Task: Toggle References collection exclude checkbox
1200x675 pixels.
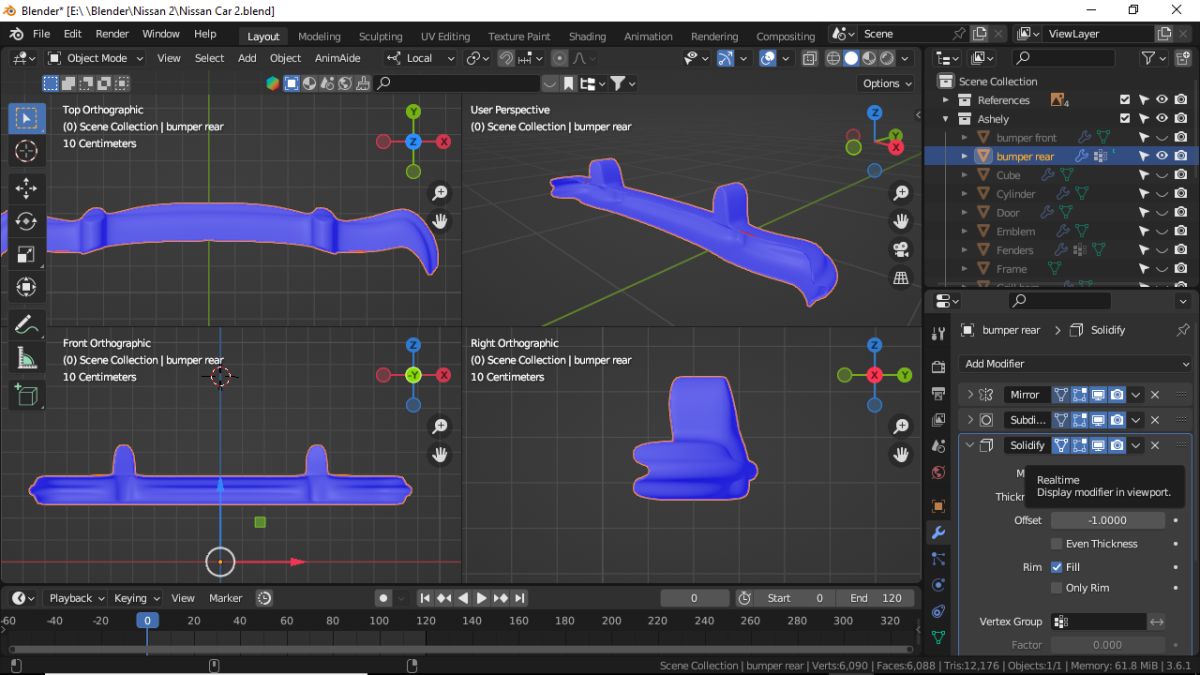Action: (x=1125, y=100)
